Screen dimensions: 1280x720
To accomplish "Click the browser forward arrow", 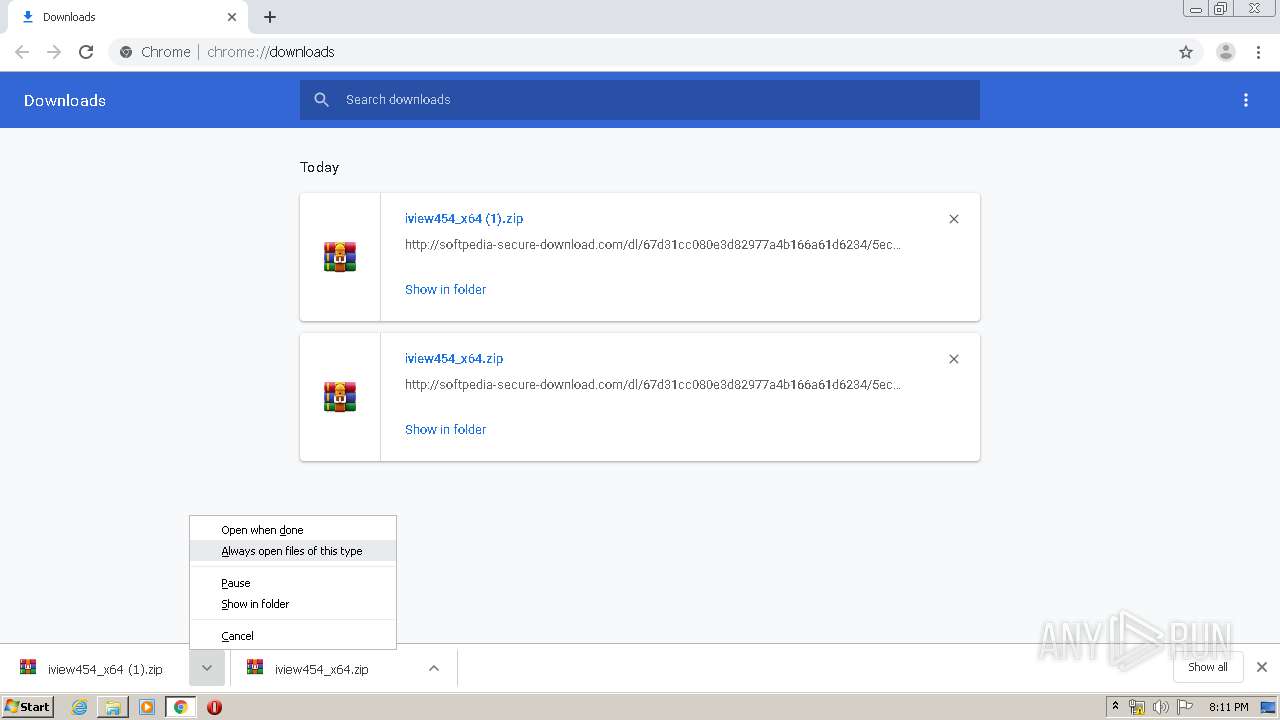I will pyautogui.click(x=54, y=52).
